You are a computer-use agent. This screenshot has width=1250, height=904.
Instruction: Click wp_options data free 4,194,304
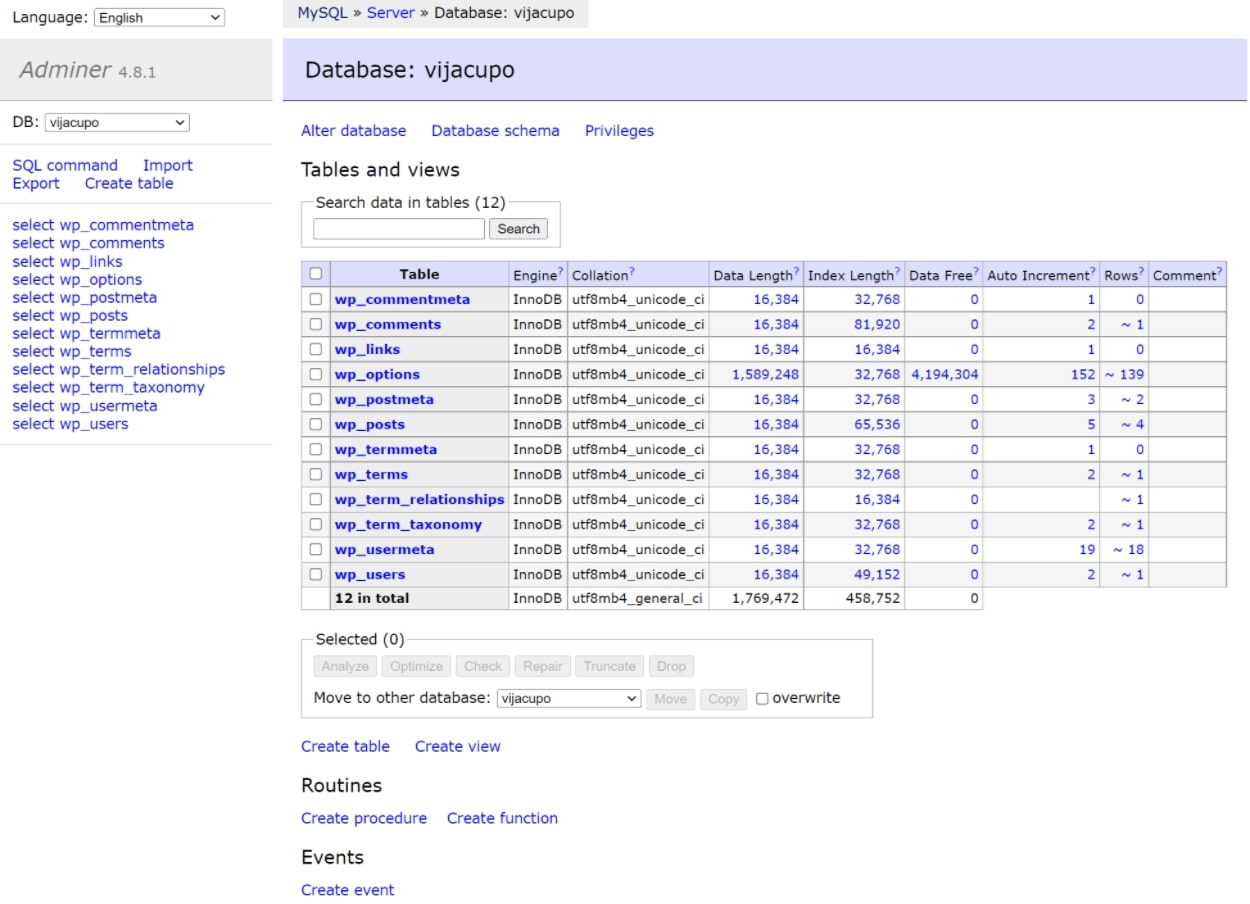click(x=945, y=374)
